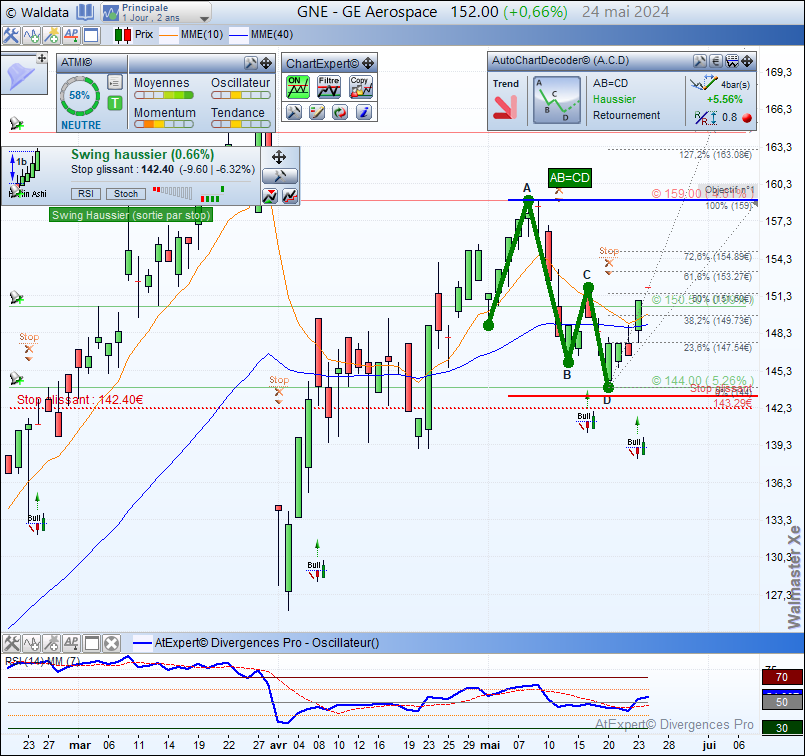
Task: Click the red Trend down arrow
Action: pyautogui.click(x=505, y=108)
